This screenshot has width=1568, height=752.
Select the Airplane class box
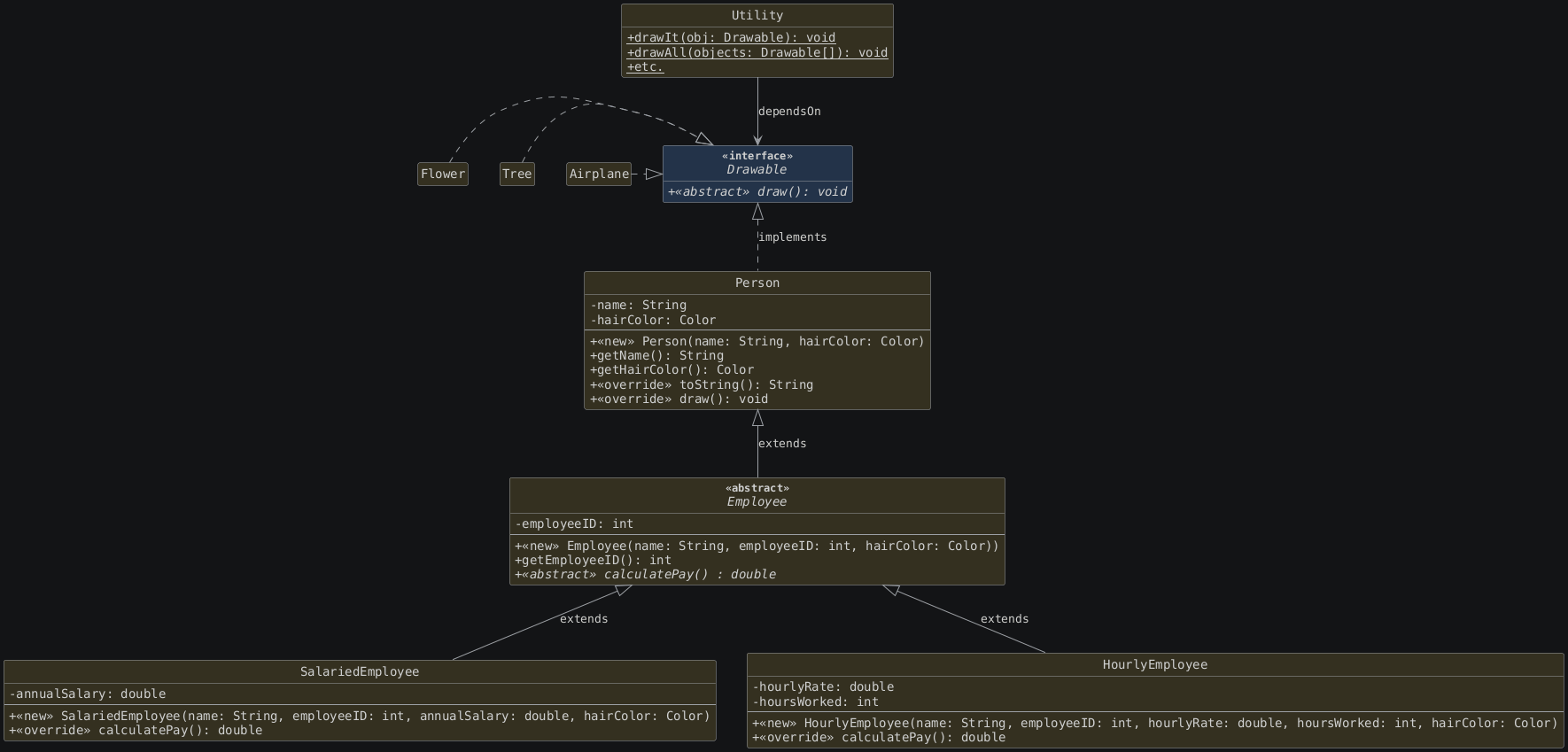[x=599, y=174]
